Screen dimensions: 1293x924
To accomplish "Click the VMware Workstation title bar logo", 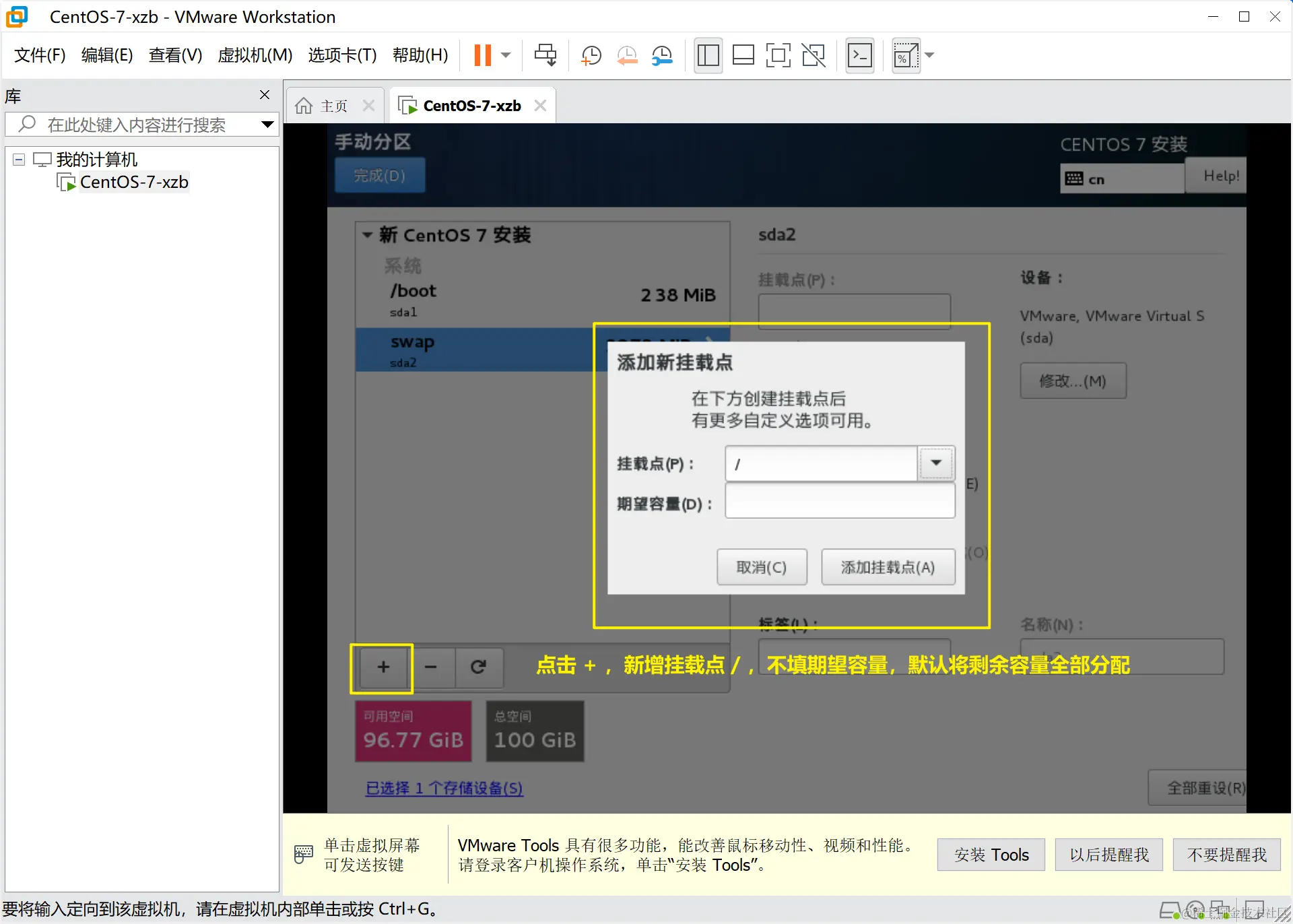I will [18, 17].
